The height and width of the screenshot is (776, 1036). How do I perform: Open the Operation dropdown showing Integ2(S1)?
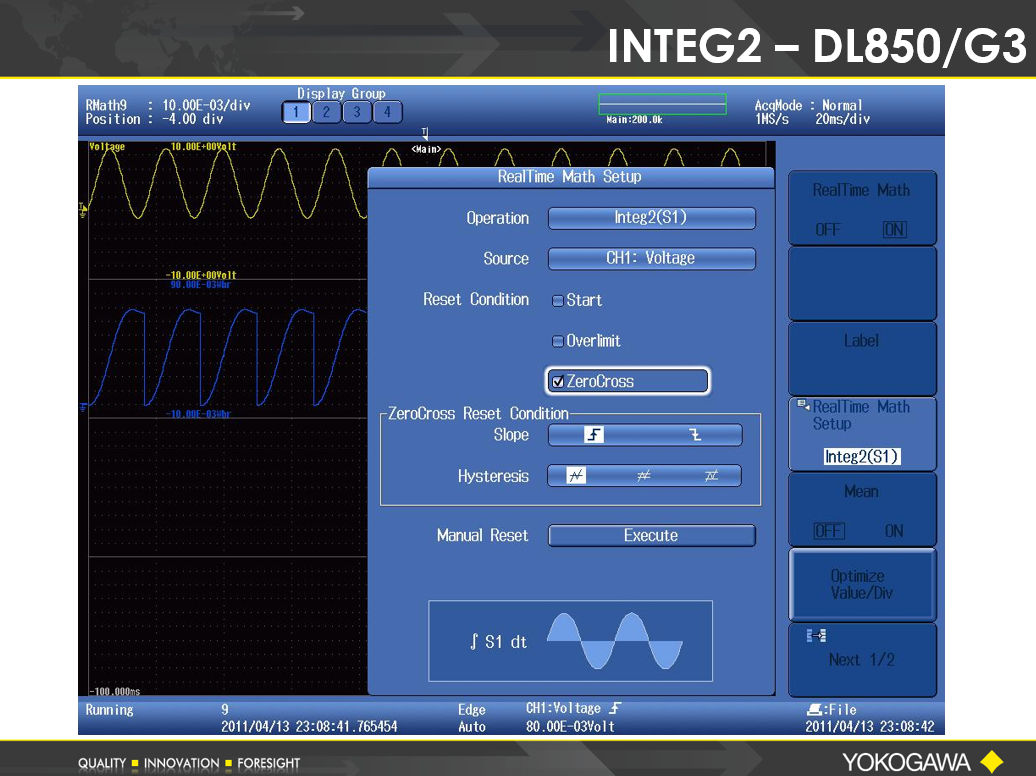pos(651,218)
